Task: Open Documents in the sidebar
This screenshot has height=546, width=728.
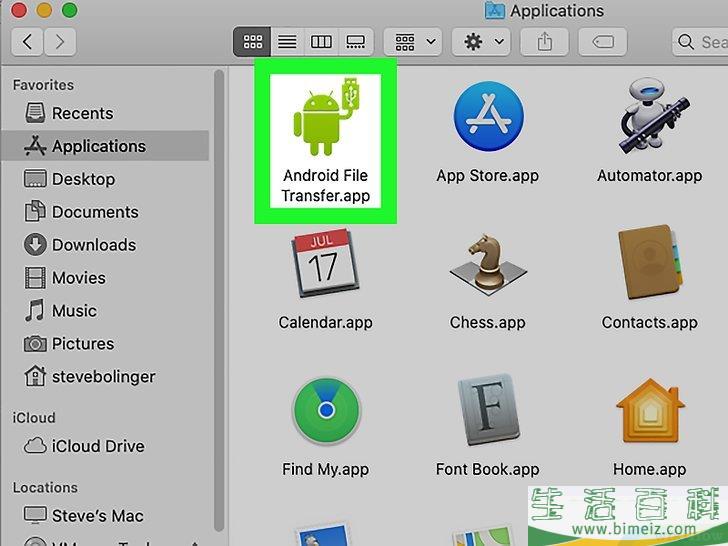Action: tap(104, 212)
